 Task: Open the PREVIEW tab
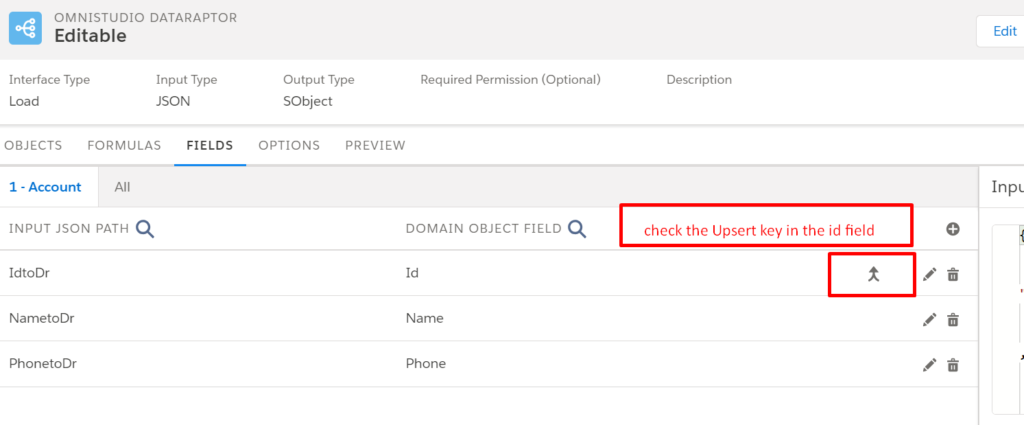click(x=376, y=146)
